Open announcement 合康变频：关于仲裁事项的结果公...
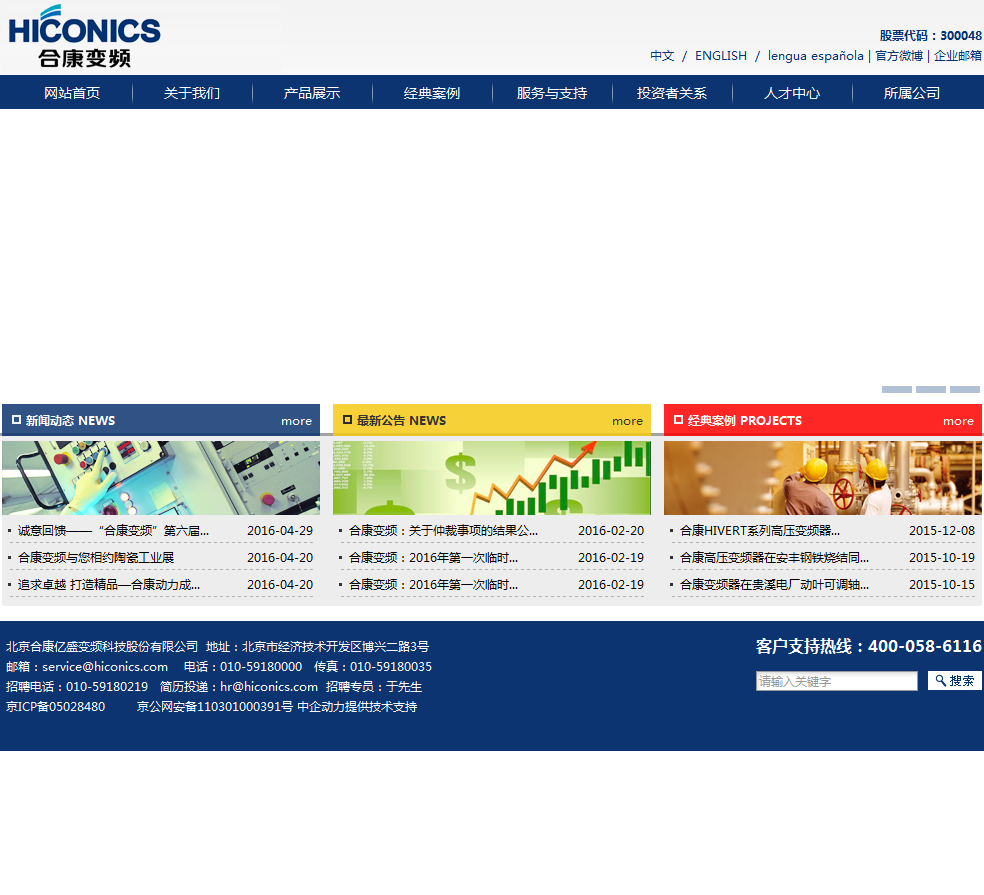Image resolution: width=984 pixels, height=895 pixels. pyautogui.click(x=443, y=531)
